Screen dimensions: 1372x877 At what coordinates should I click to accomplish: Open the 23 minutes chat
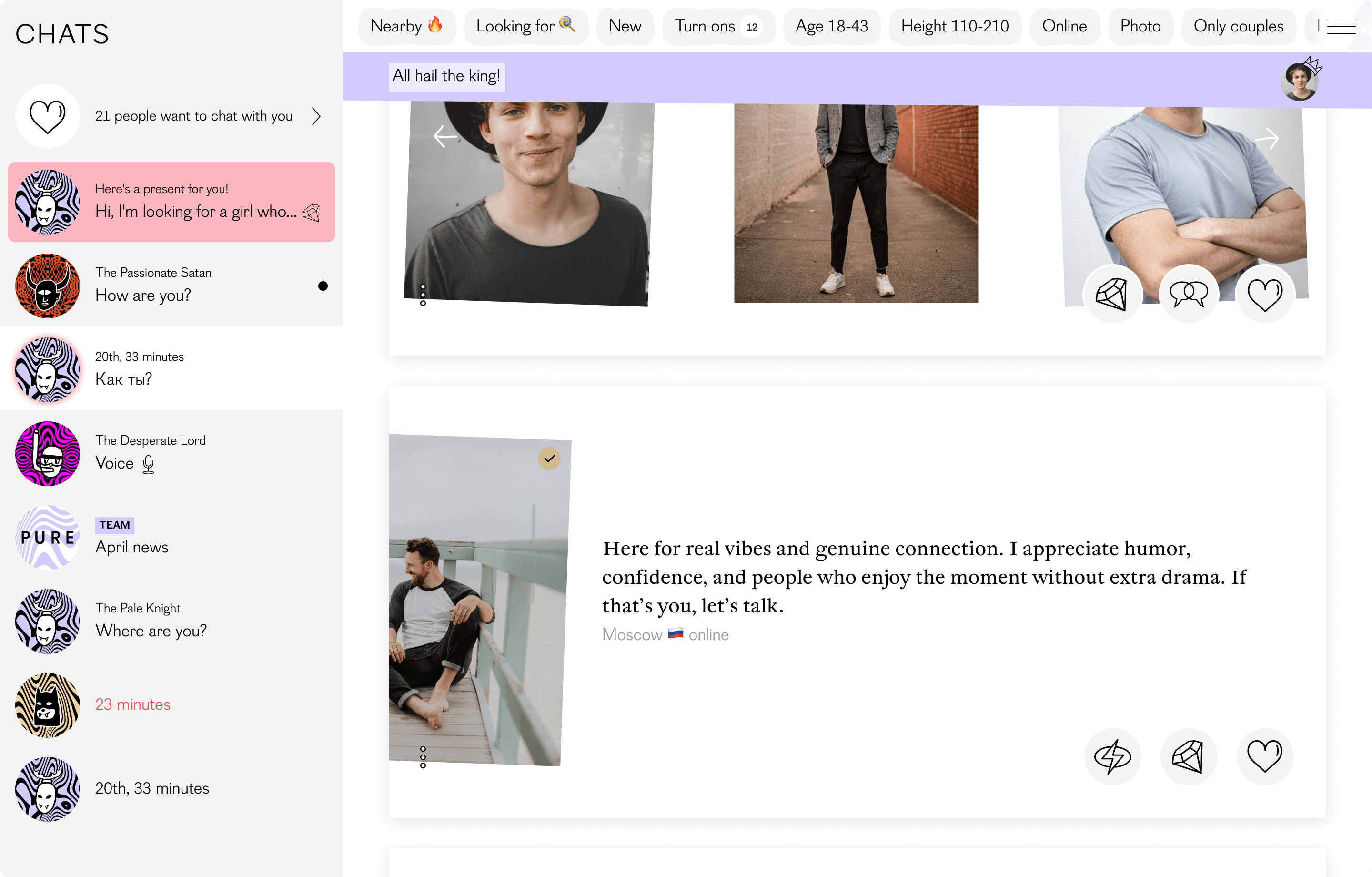[171, 705]
